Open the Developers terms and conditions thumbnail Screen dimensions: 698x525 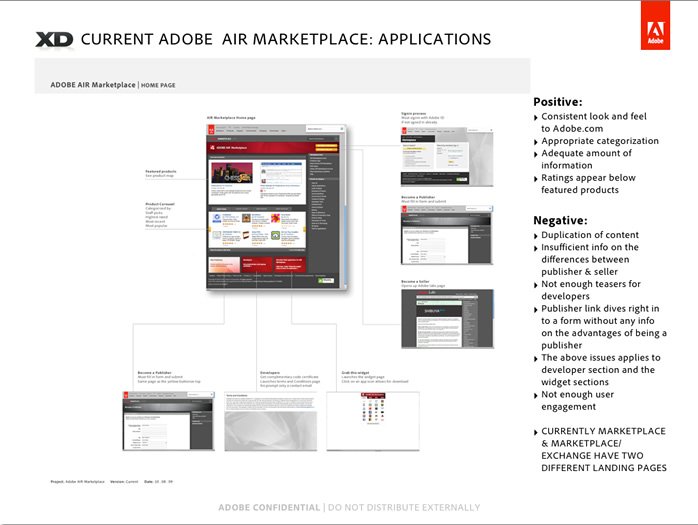271,421
